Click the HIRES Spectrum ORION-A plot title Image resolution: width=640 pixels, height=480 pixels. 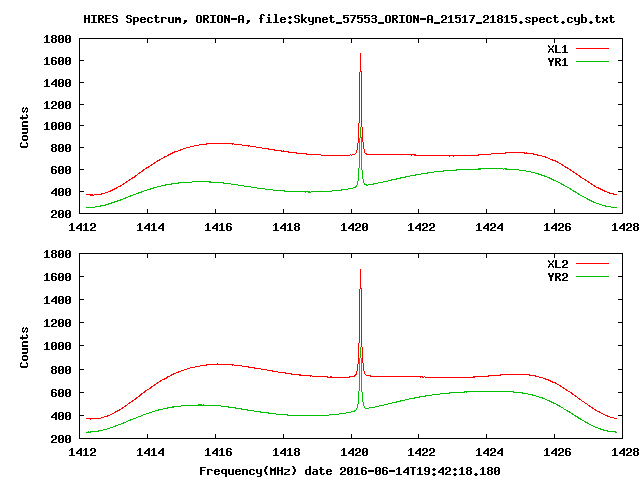(x=349, y=19)
